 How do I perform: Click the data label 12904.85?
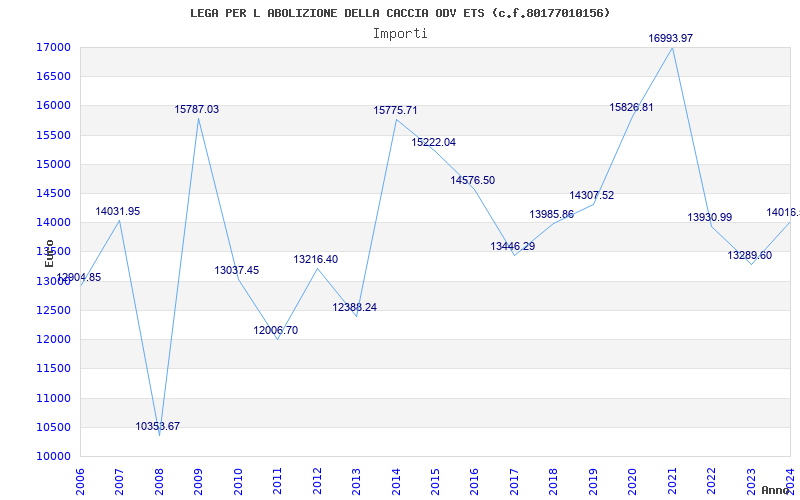coord(79,278)
